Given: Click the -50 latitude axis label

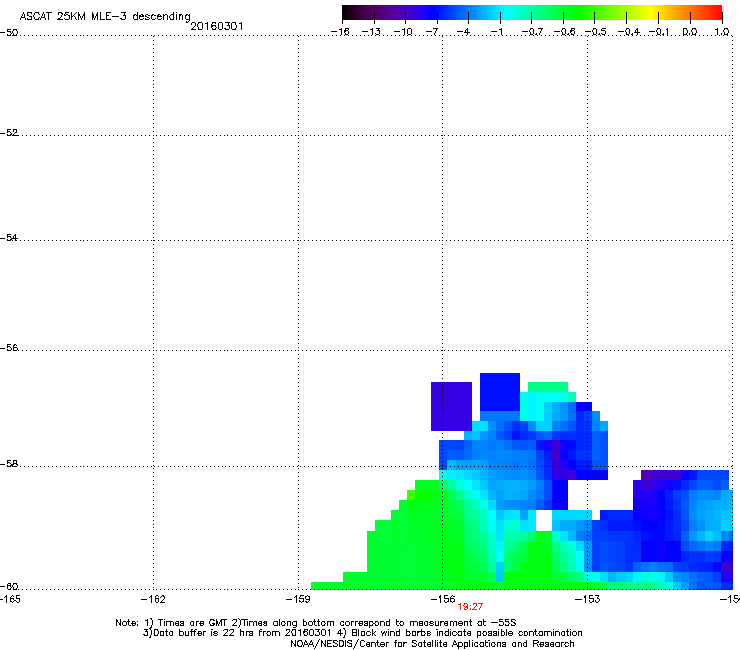Looking at the screenshot, I should (x=9, y=33).
